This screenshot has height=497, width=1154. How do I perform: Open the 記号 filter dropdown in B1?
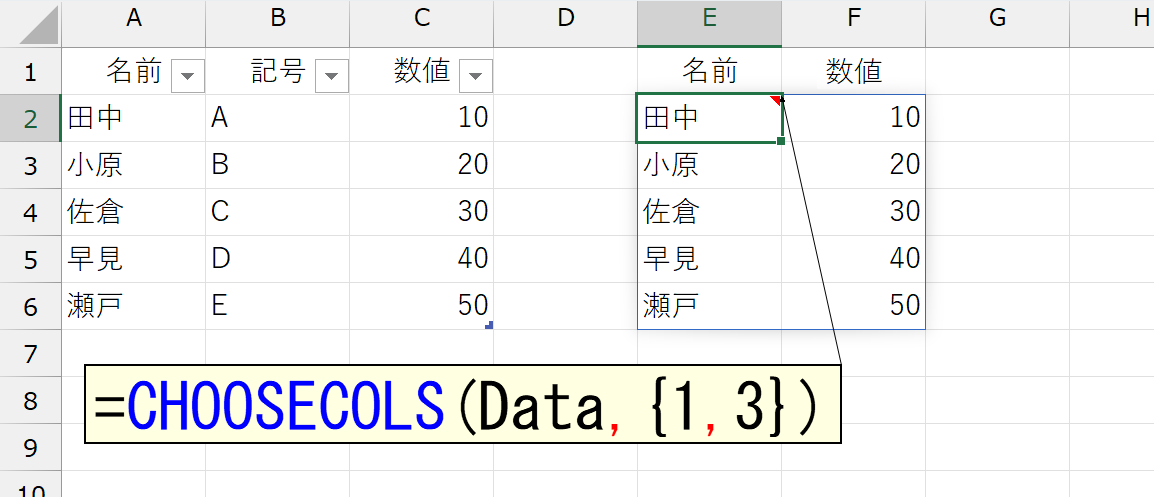click(331, 76)
